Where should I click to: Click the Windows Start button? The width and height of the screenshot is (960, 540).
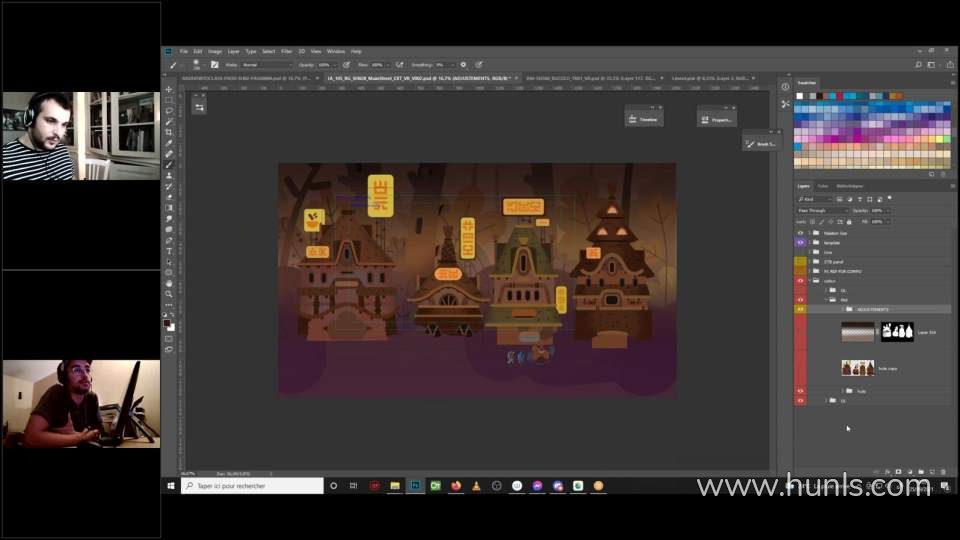coord(171,486)
